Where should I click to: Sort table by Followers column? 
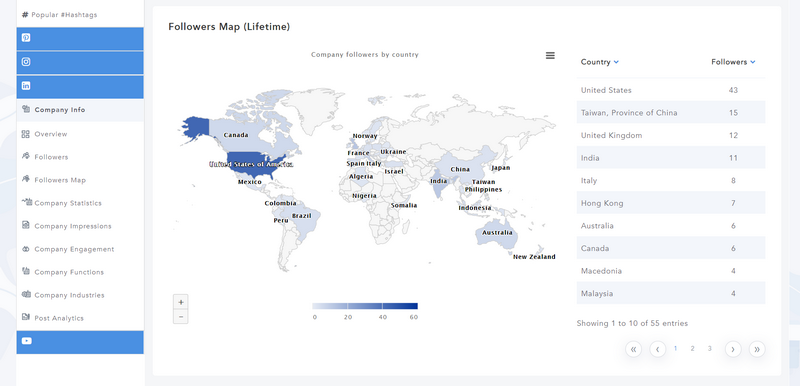[x=733, y=62]
